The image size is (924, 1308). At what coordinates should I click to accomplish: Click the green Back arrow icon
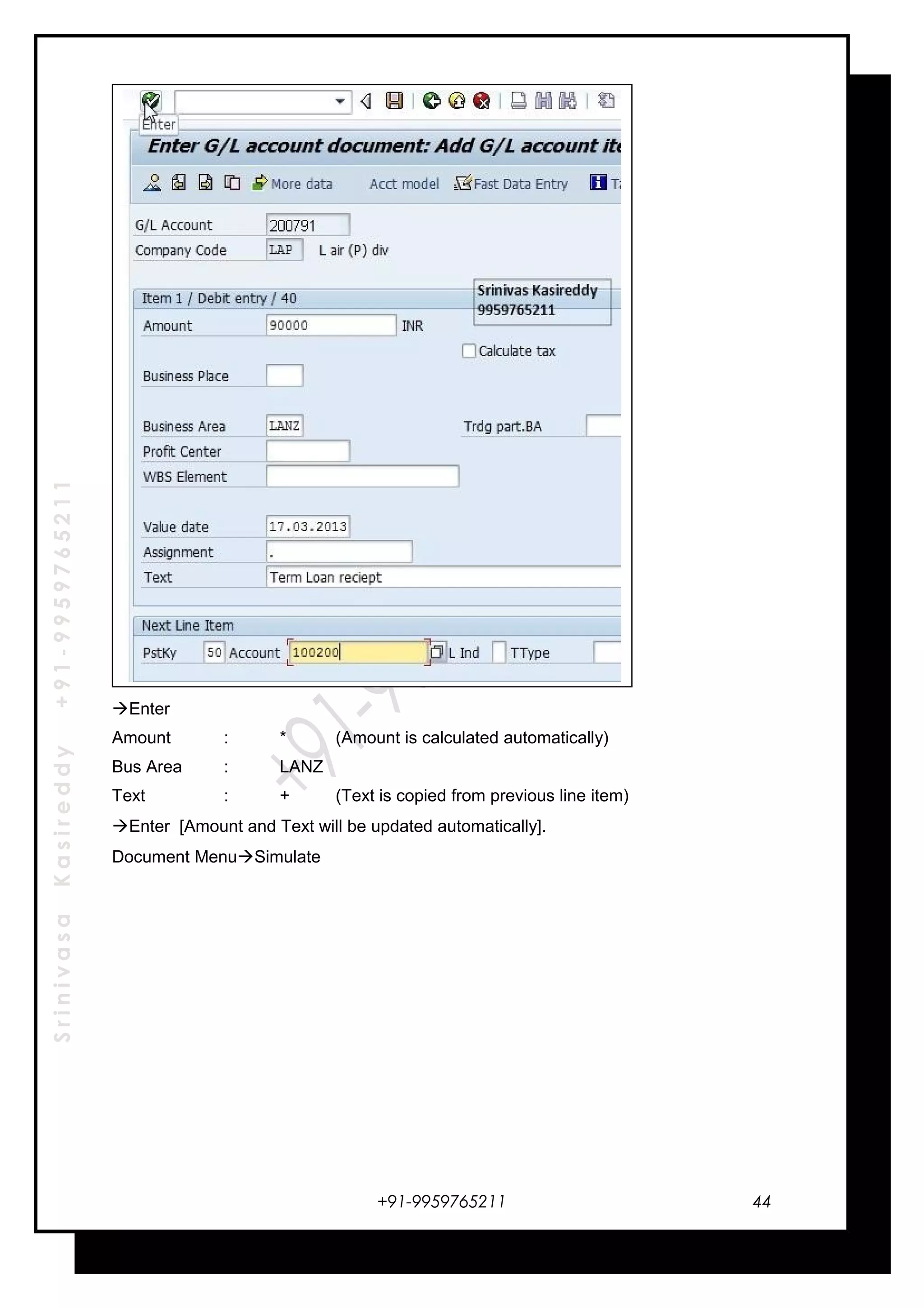(x=431, y=101)
